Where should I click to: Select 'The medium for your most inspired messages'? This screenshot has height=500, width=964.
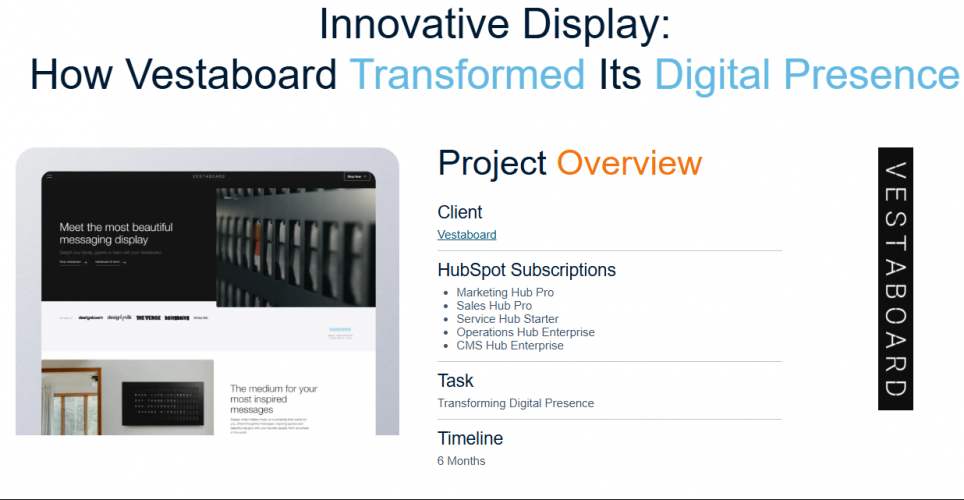click(x=274, y=399)
